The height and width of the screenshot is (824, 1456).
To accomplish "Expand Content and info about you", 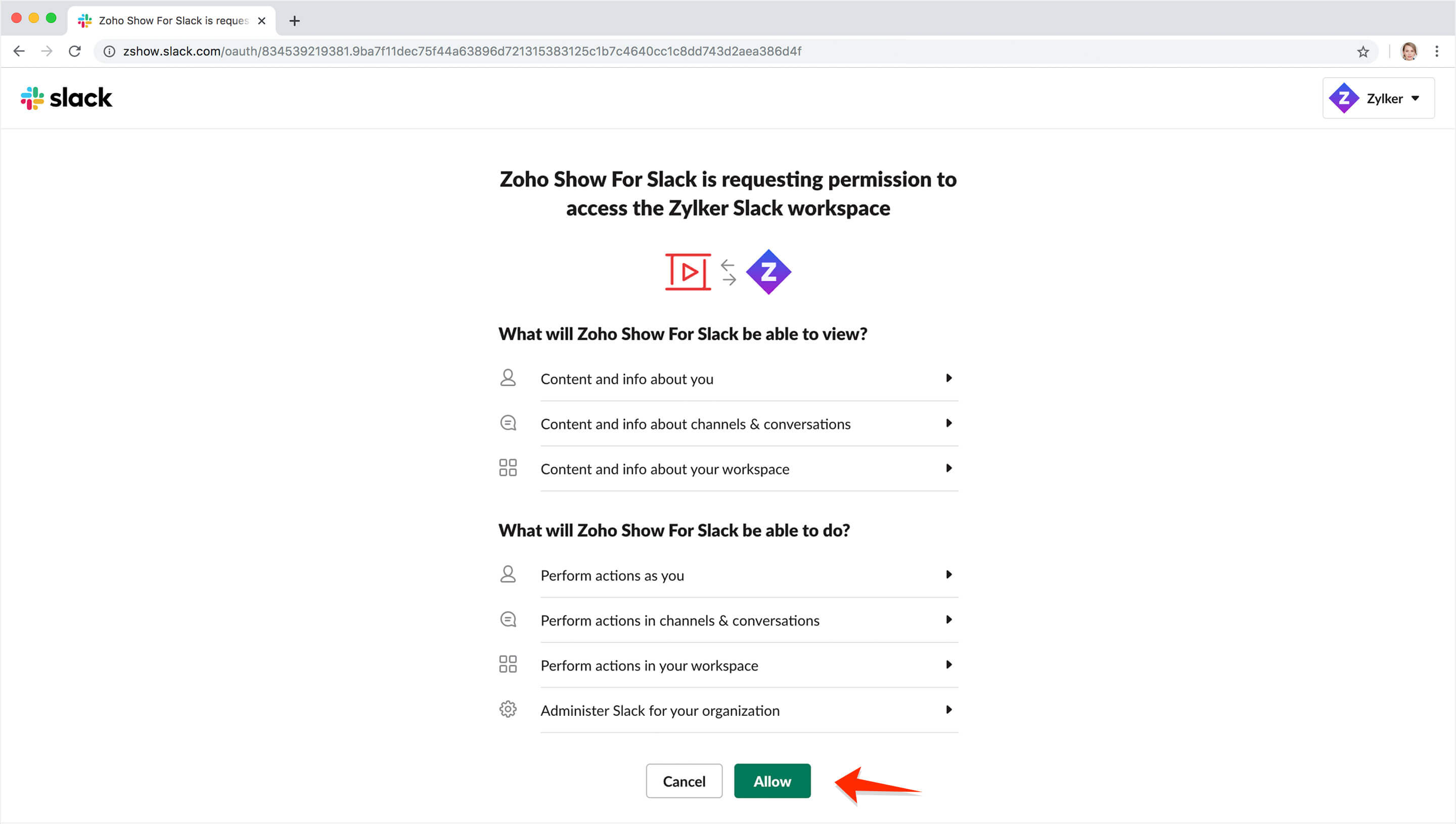I will click(948, 378).
